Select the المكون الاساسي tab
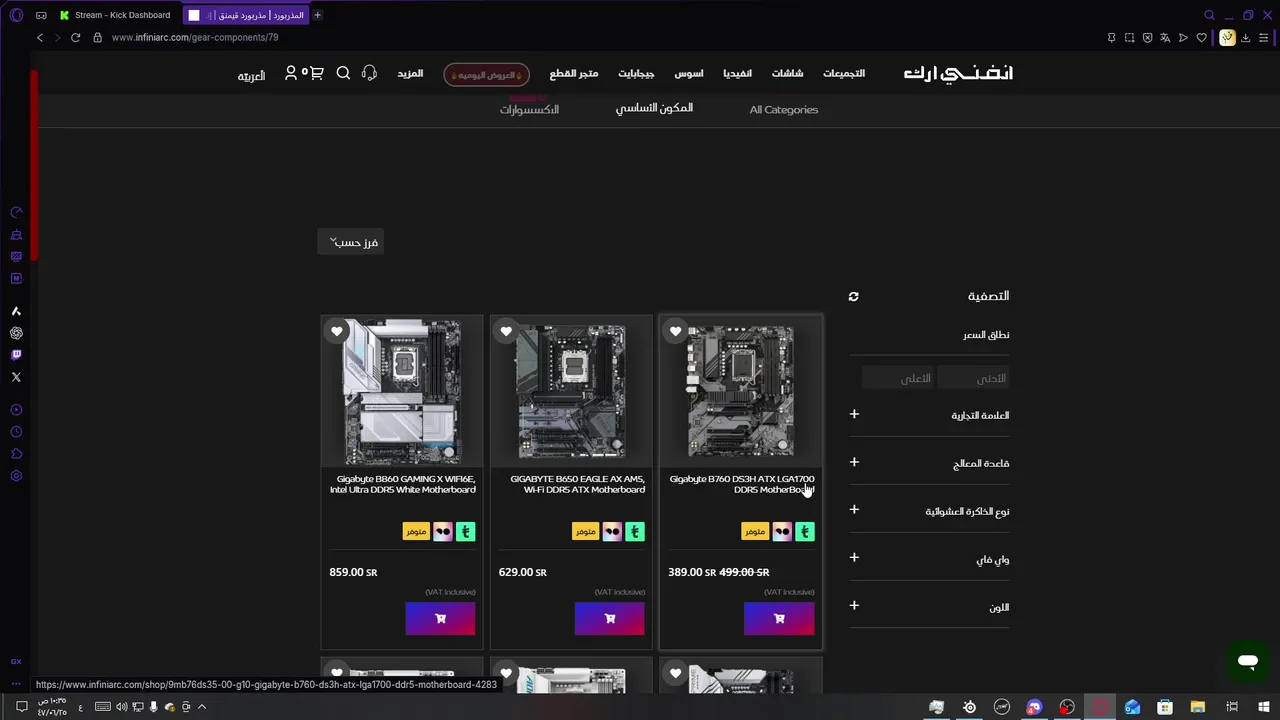 [x=654, y=108]
